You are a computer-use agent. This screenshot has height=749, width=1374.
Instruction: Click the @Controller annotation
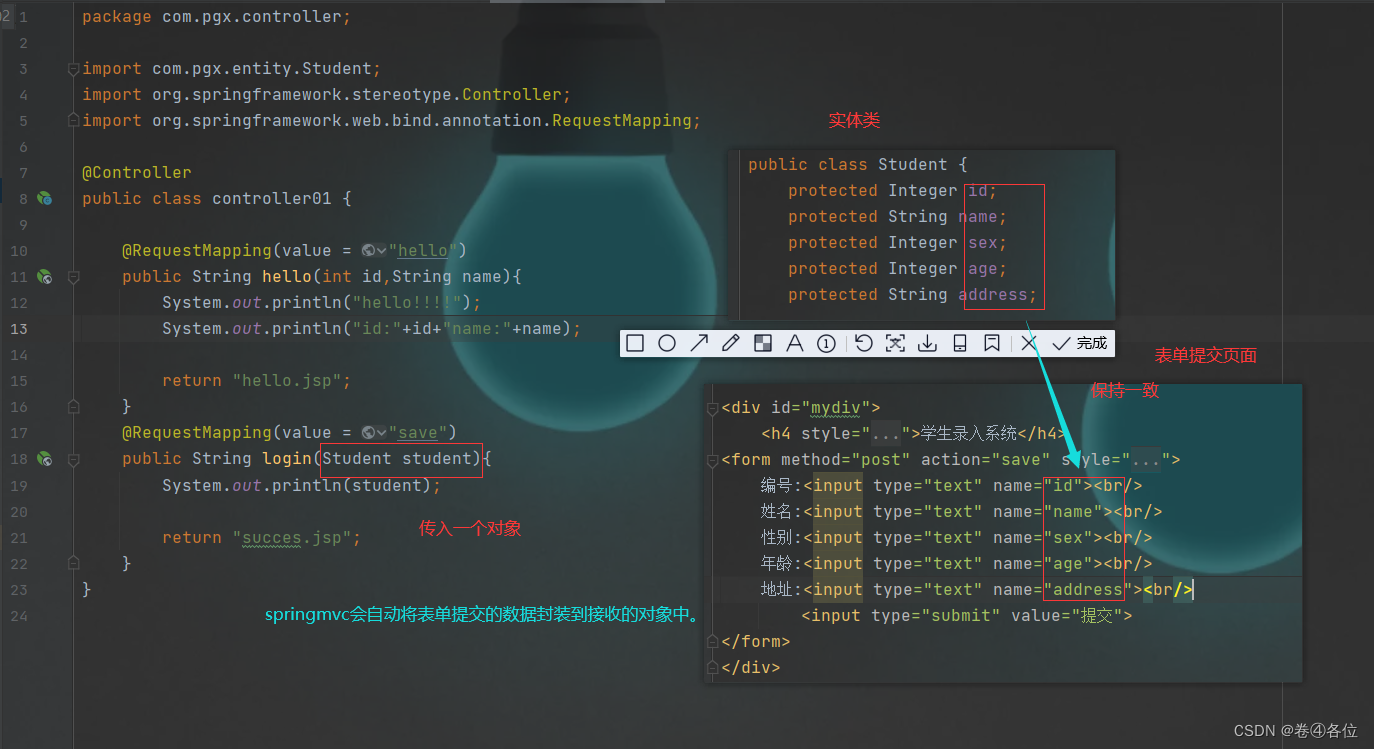click(137, 173)
